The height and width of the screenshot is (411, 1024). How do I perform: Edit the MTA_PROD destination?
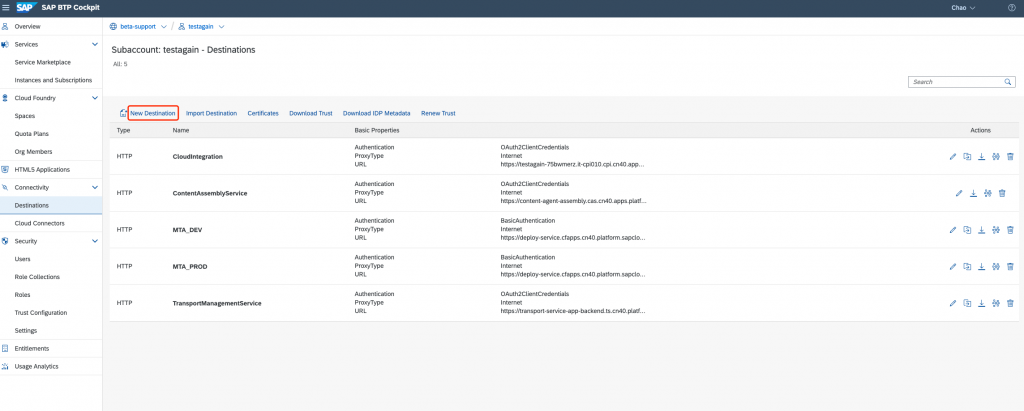point(953,266)
